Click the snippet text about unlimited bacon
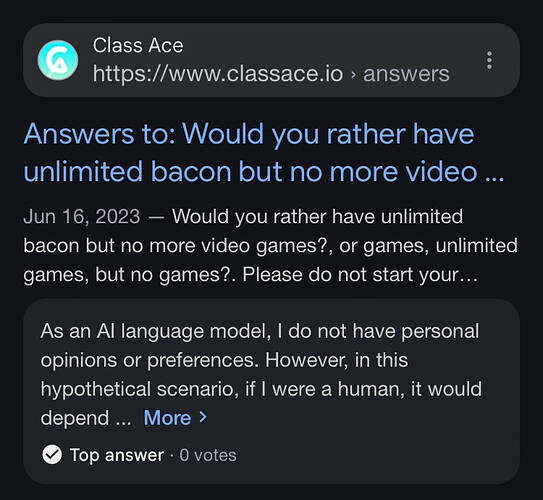The width and height of the screenshot is (543, 500). [x=270, y=245]
